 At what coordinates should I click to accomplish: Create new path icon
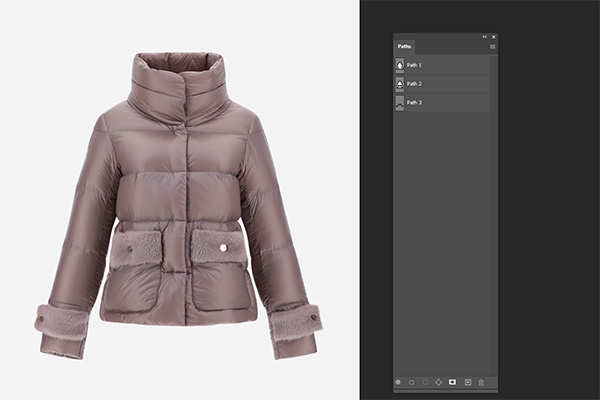coord(468,382)
